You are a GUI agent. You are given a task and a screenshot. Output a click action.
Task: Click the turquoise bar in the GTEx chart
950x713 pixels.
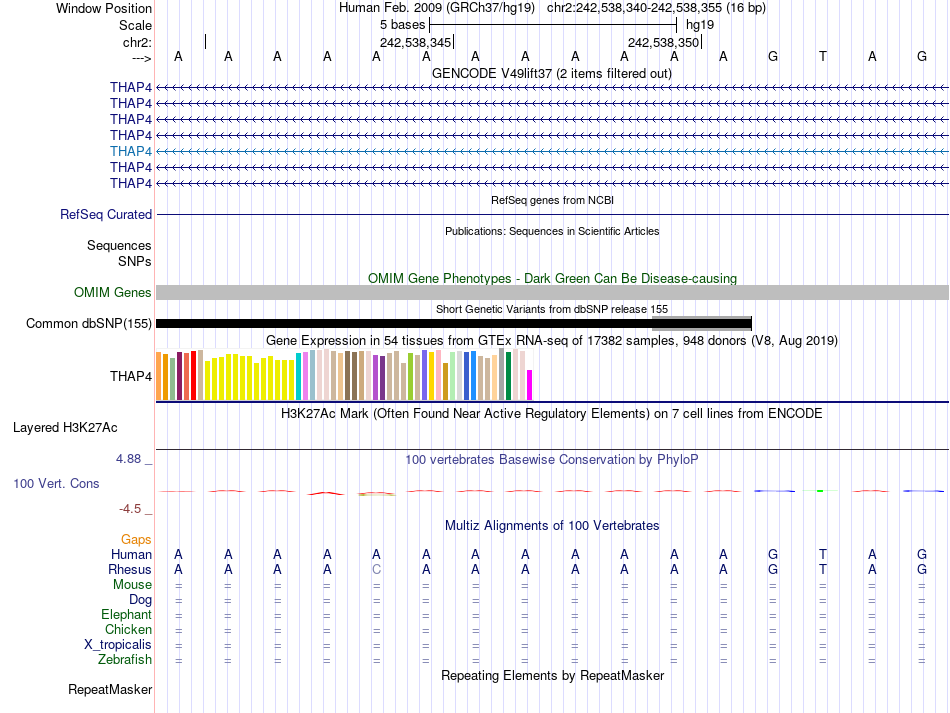click(x=299, y=376)
